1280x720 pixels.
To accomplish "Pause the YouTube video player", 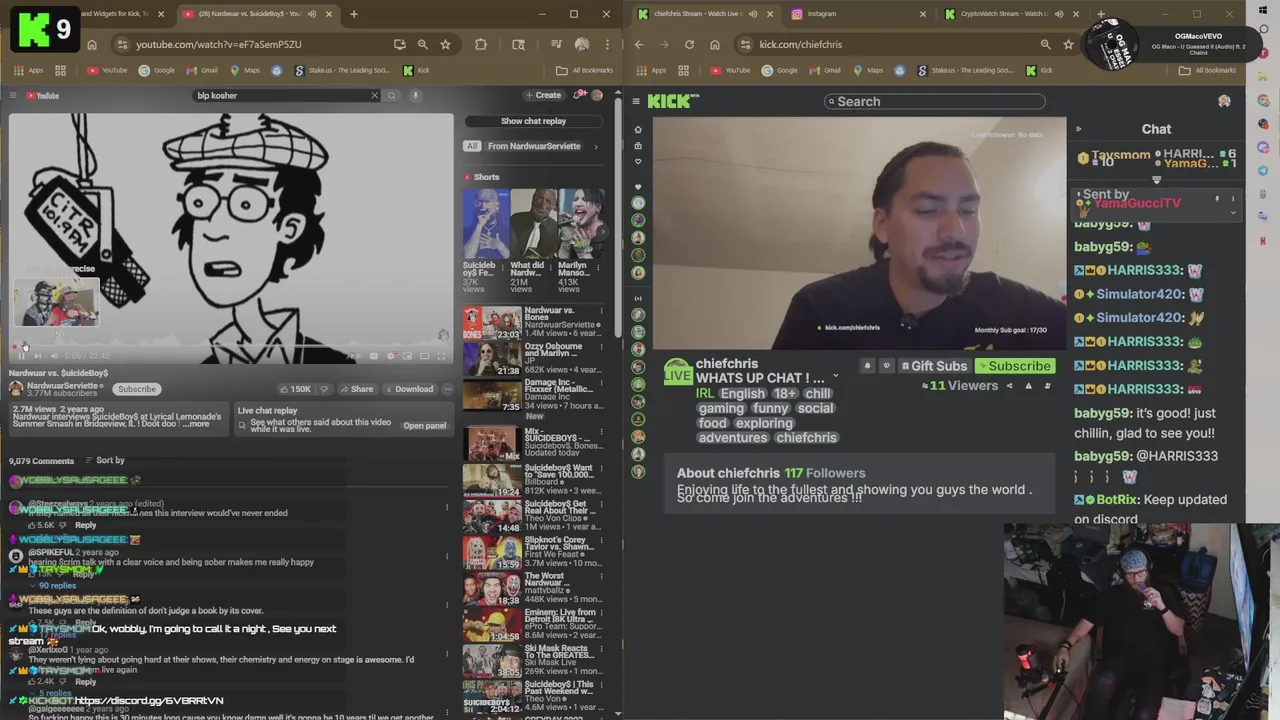I will click(22, 356).
